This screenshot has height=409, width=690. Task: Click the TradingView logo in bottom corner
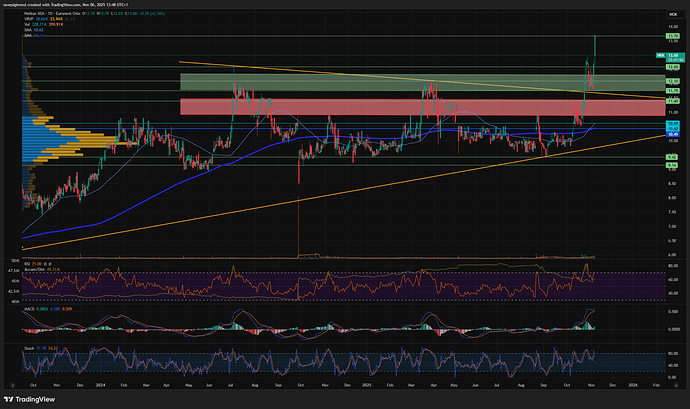(x=32, y=399)
